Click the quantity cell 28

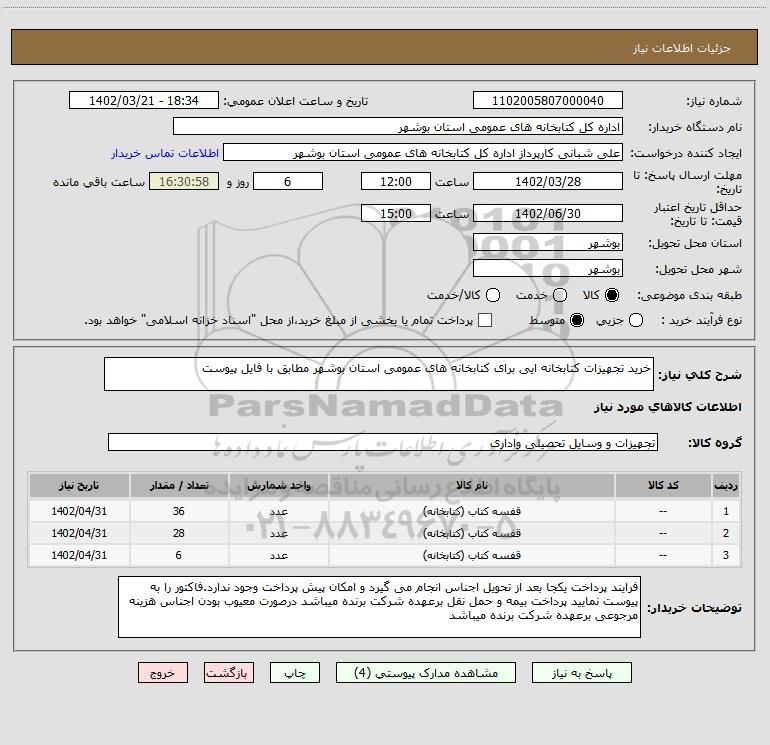(x=179, y=533)
